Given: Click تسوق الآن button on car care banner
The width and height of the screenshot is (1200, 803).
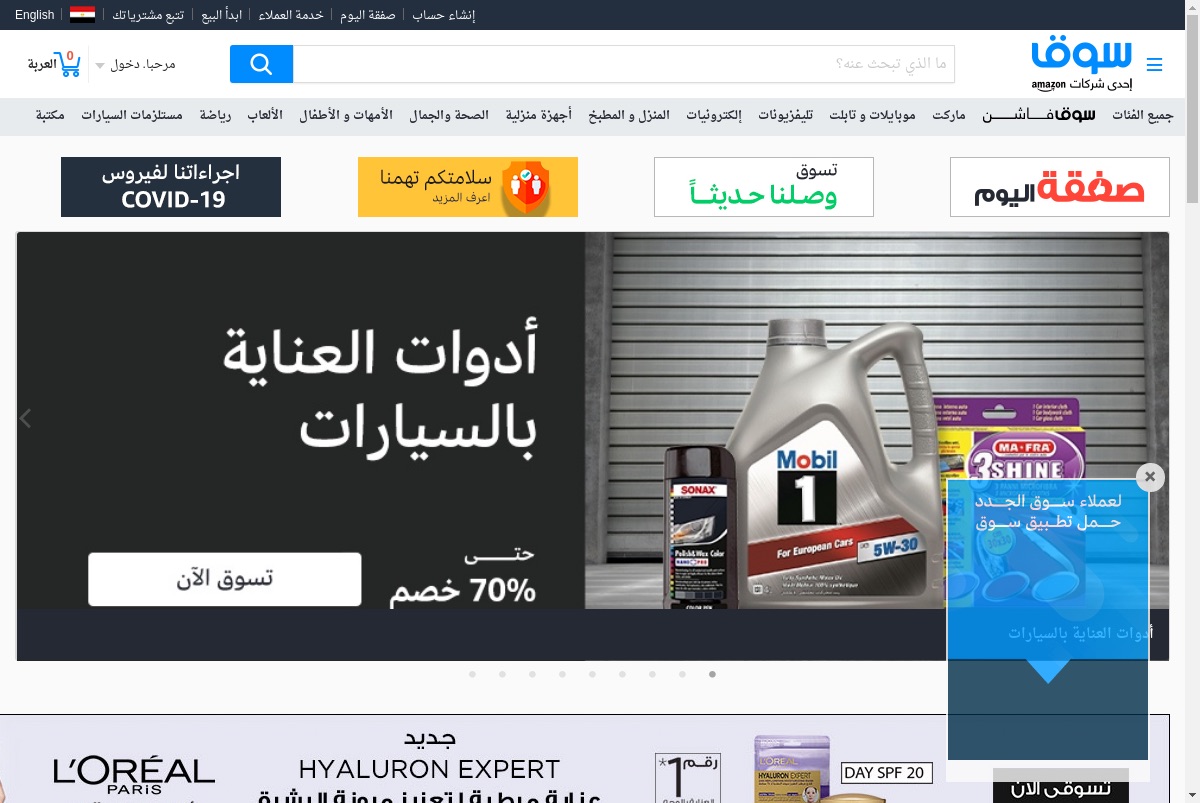Looking at the screenshot, I should point(225,579).
